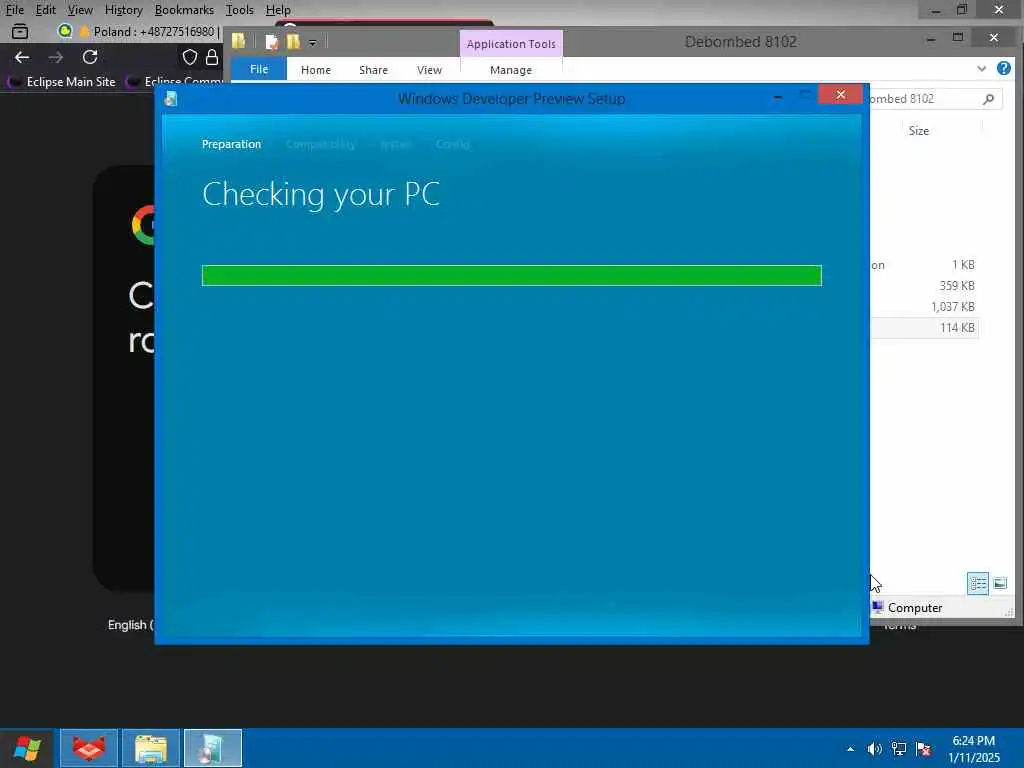
Task: Open the Explorer Share ribbon tab
Action: pyautogui.click(x=373, y=70)
